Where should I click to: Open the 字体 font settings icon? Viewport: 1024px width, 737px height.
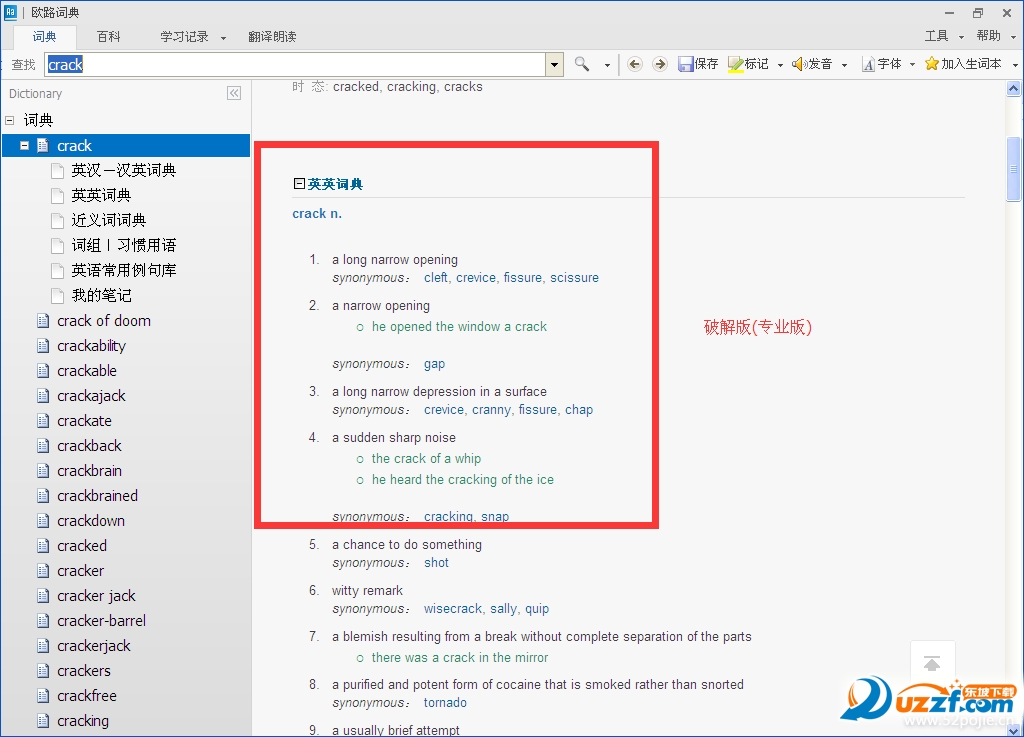click(868, 64)
